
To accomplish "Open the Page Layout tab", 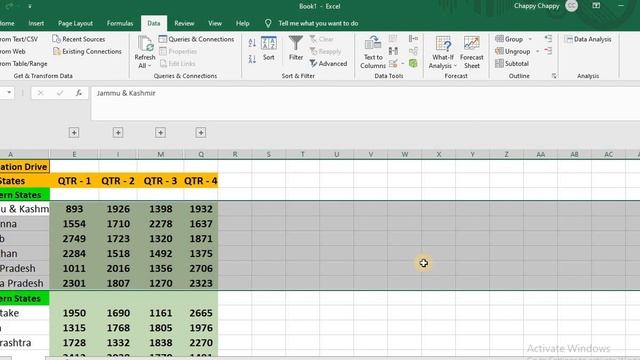I will click(75, 23).
